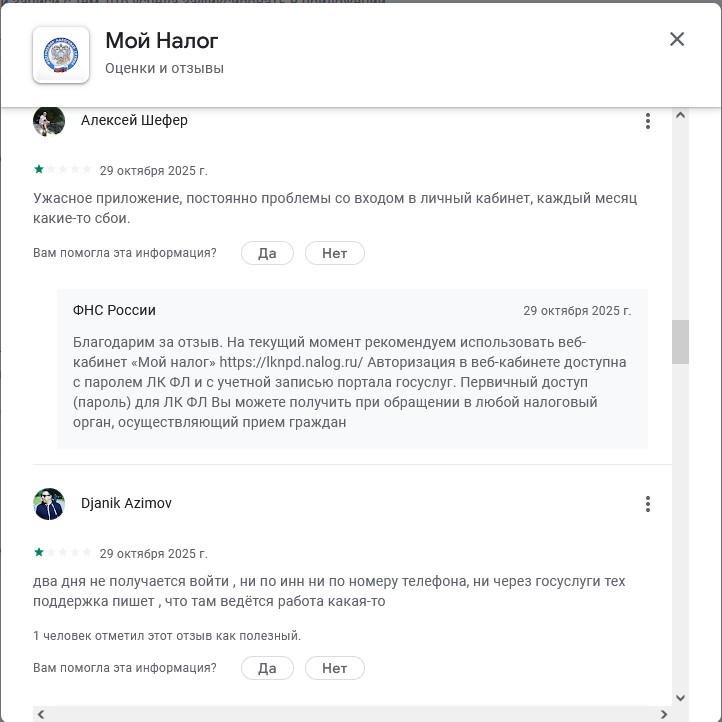Click the one-star rating on Алексей's review
The width and height of the screenshot is (722, 722).
pos(39,169)
